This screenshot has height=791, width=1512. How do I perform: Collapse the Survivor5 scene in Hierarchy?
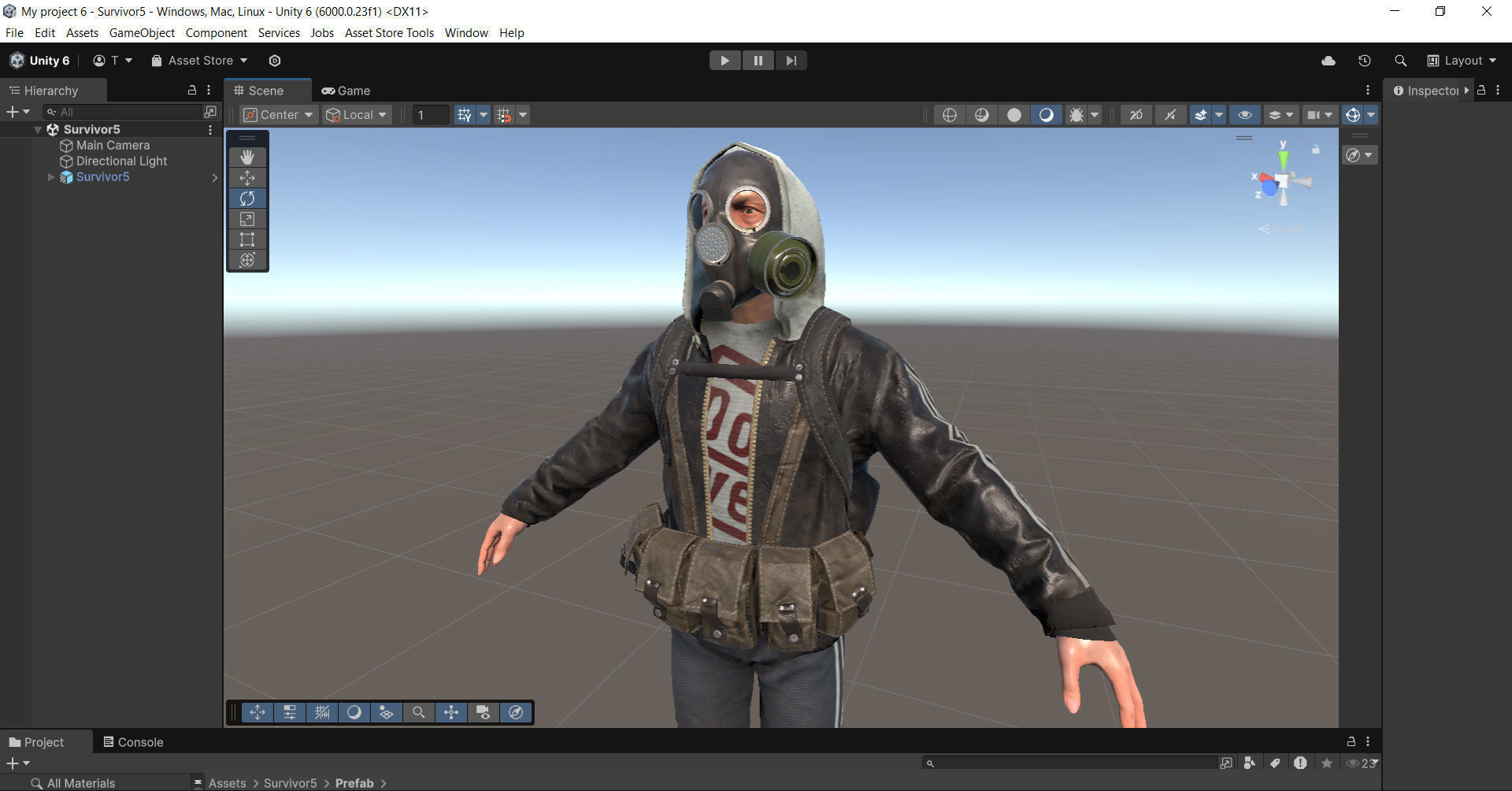click(x=37, y=129)
